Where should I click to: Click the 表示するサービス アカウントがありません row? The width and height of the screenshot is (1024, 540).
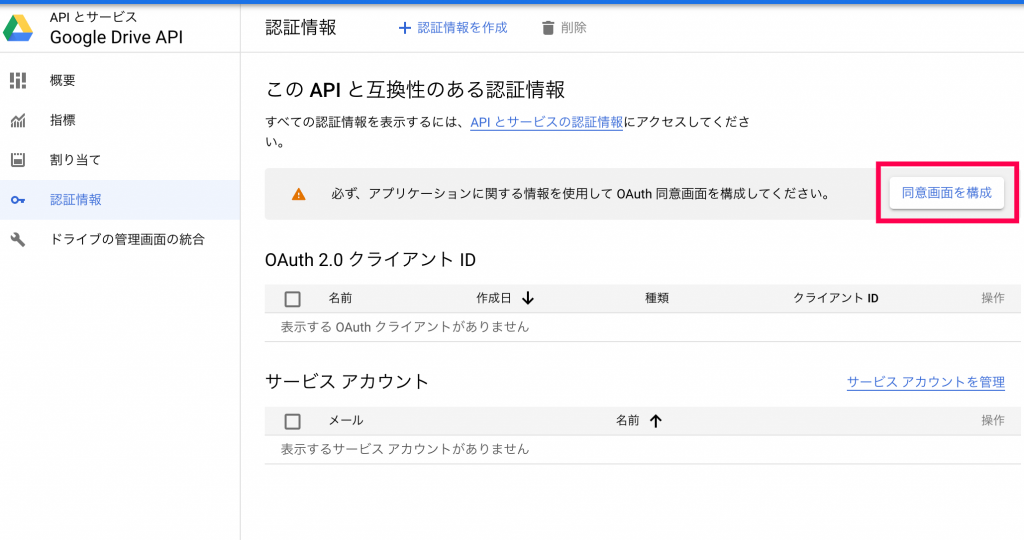(x=643, y=449)
